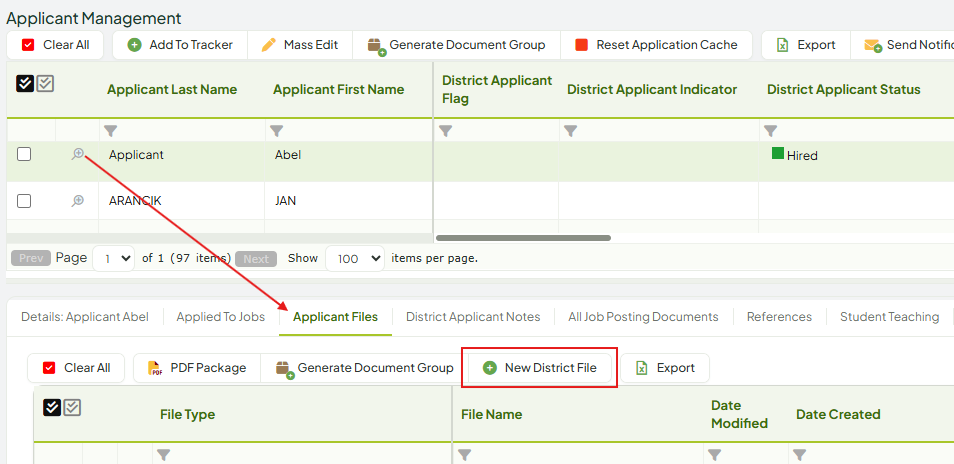Open the page number dropdown

pyautogui.click(x=114, y=258)
